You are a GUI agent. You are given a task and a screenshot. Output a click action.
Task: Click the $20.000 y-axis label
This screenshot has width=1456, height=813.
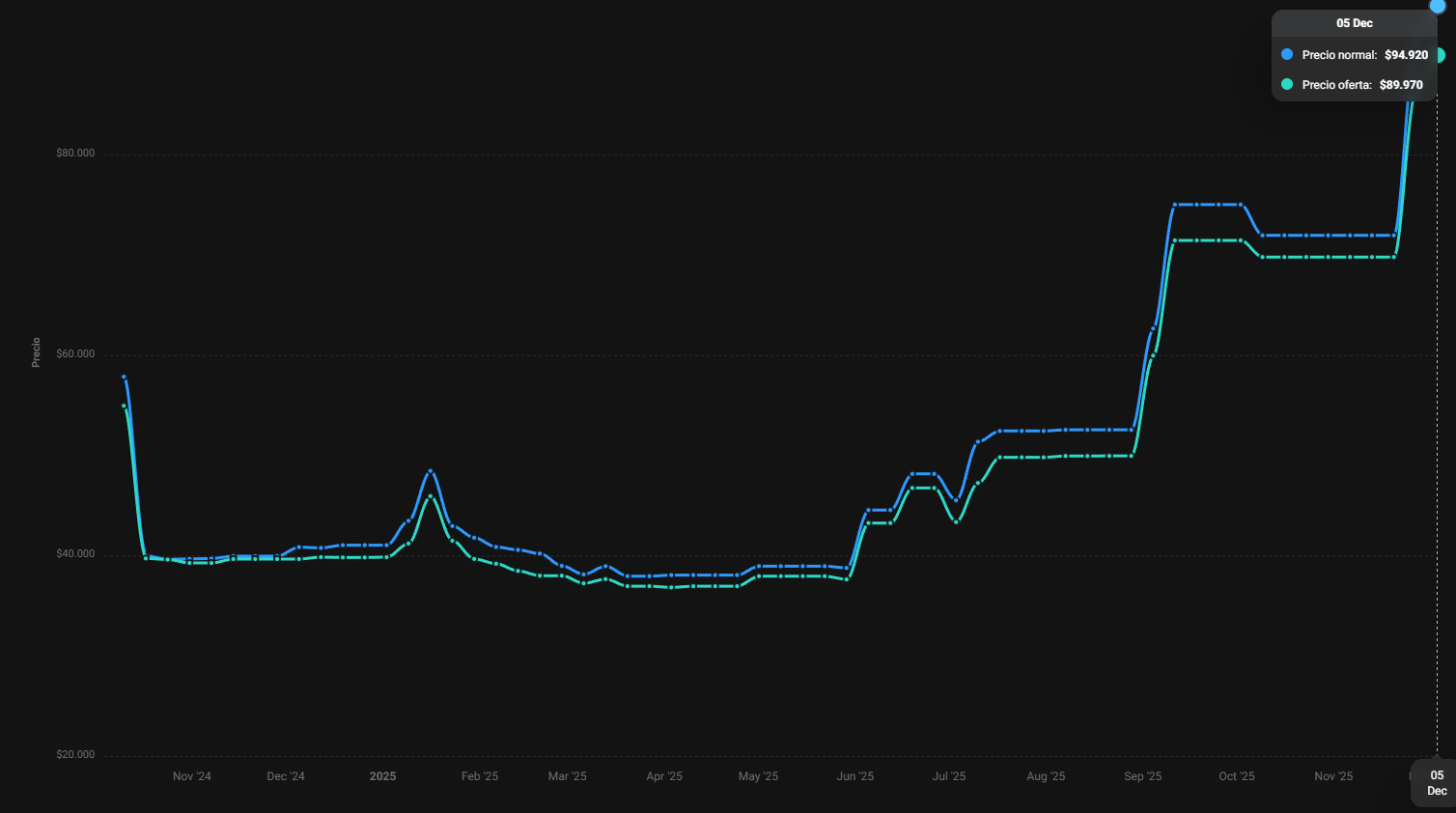[75, 755]
